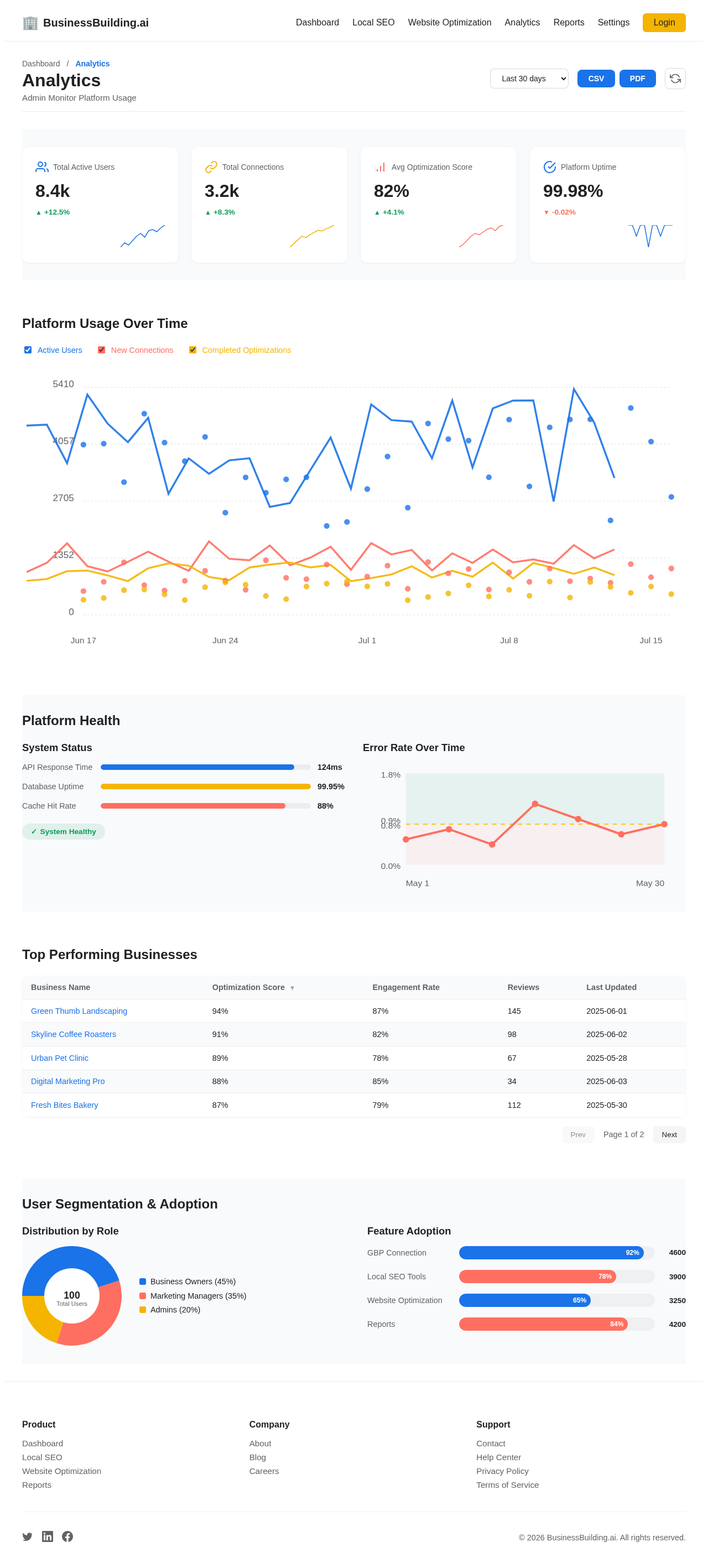Screen dimensions: 708x1568
Task: Open Fresh Bites Bakery business link
Action: 65,1105
